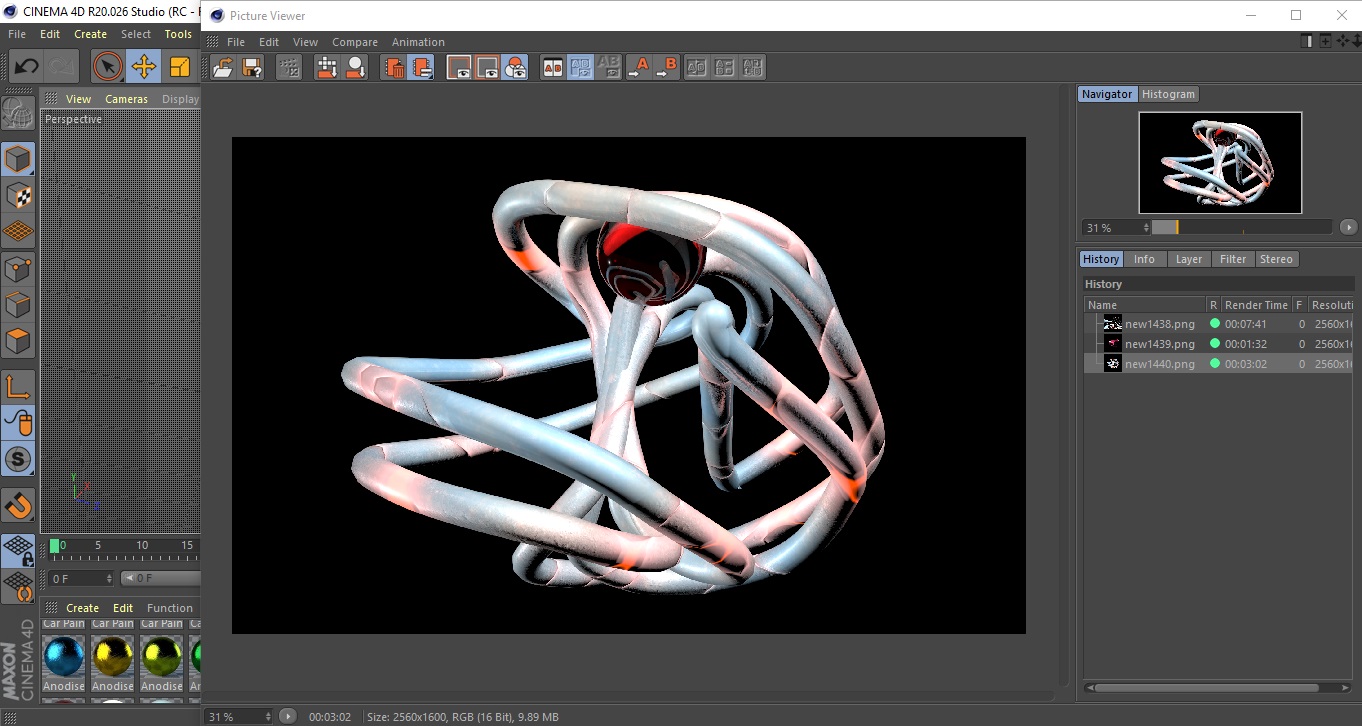
Task: Click the Clear Cache trash icon
Action: pyautogui.click(x=394, y=68)
